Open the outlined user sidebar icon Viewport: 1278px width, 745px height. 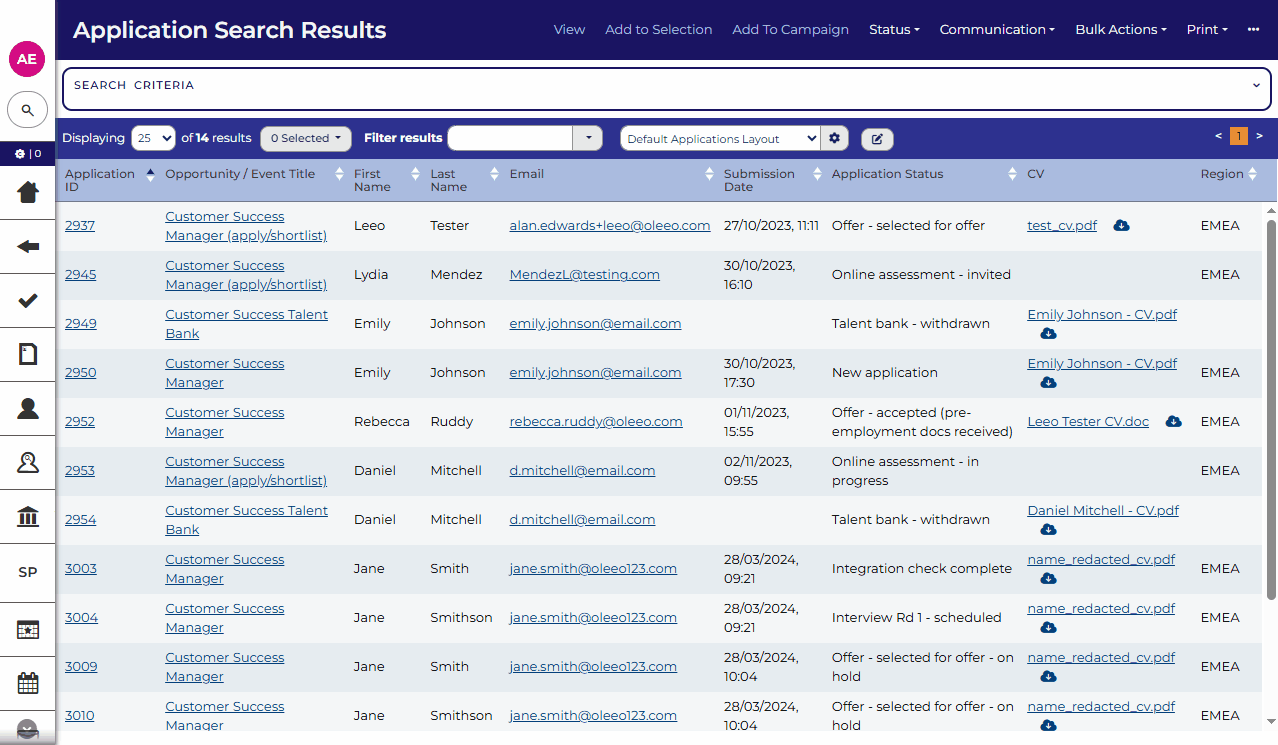(28, 462)
